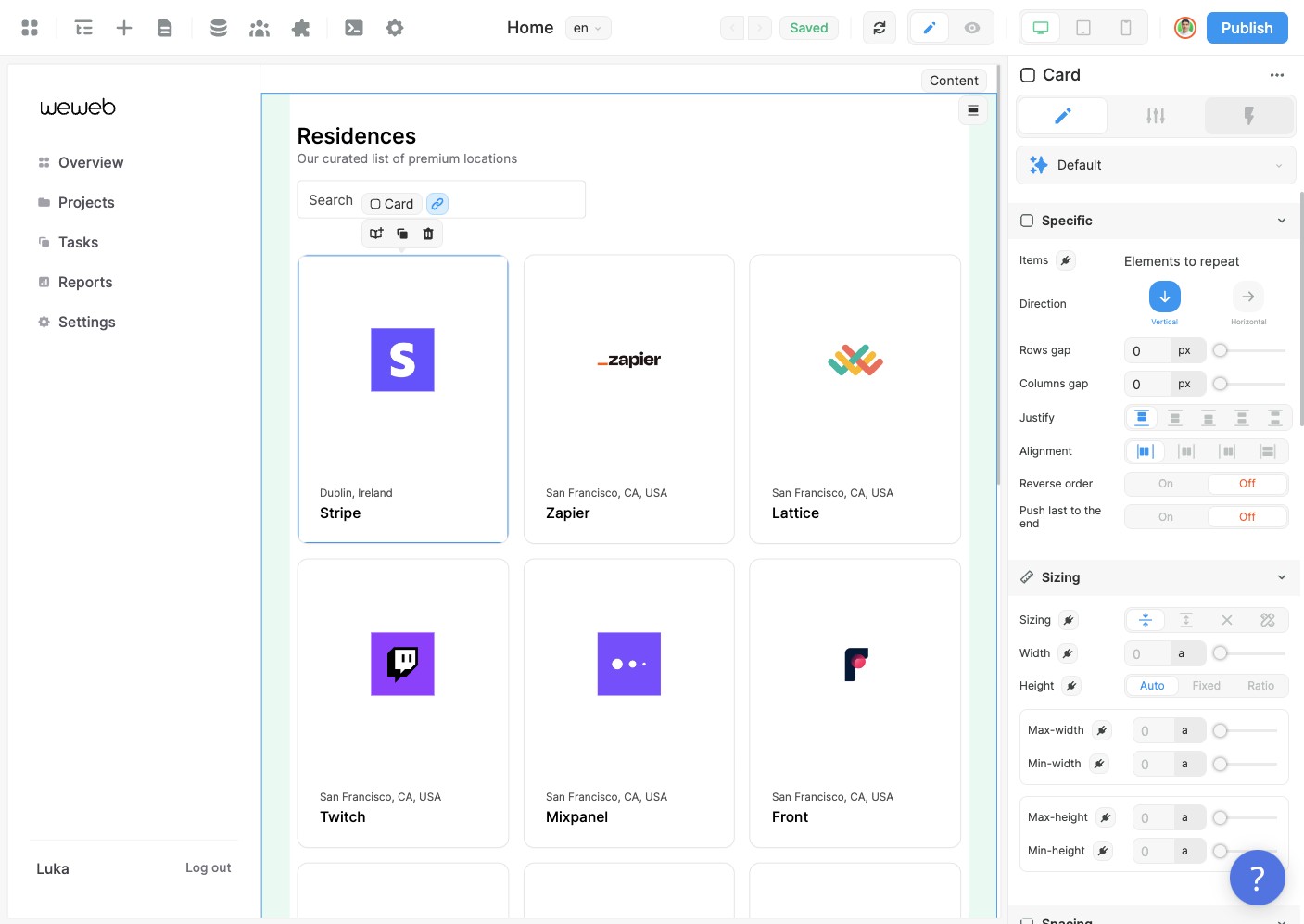Set Height to Fixed
This screenshot has width=1304, height=924.
tap(1207, 686)
